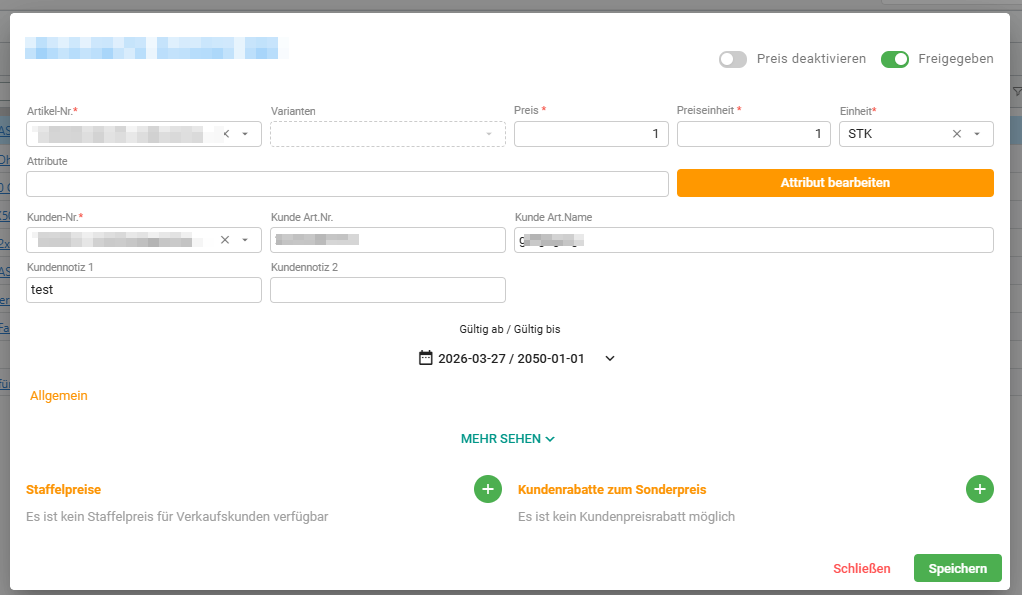Expand the Gültig ab / bis date chevron

610,358
